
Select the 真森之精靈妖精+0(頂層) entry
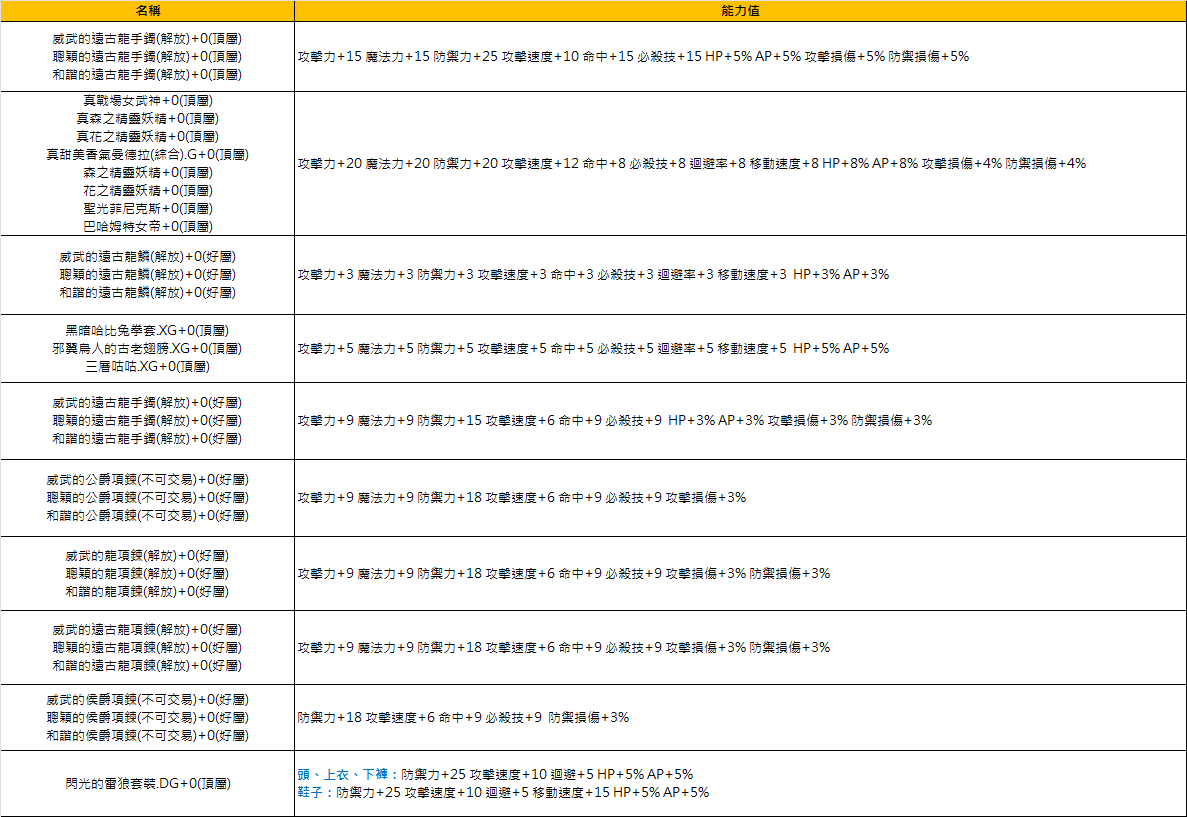coord(148,119)
